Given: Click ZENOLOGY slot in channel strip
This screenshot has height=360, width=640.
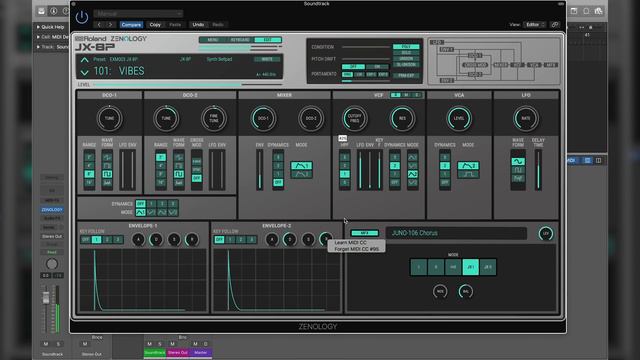Looking at the screenshot, I should pyautogui.click(x=52, y=209).
